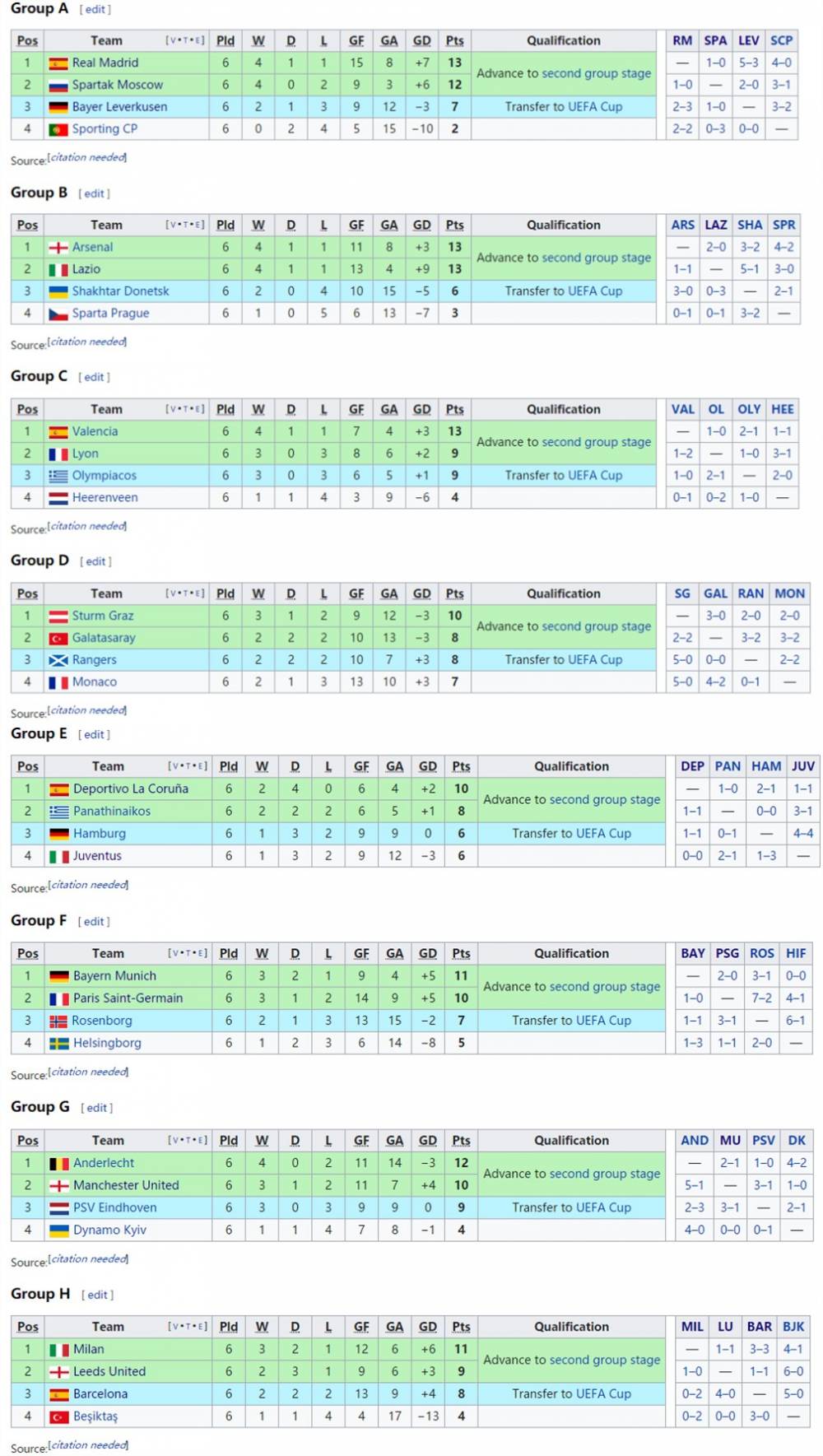
Task: Click the Greek flag beside Olympiacos
Action: [x=58, y=477]
